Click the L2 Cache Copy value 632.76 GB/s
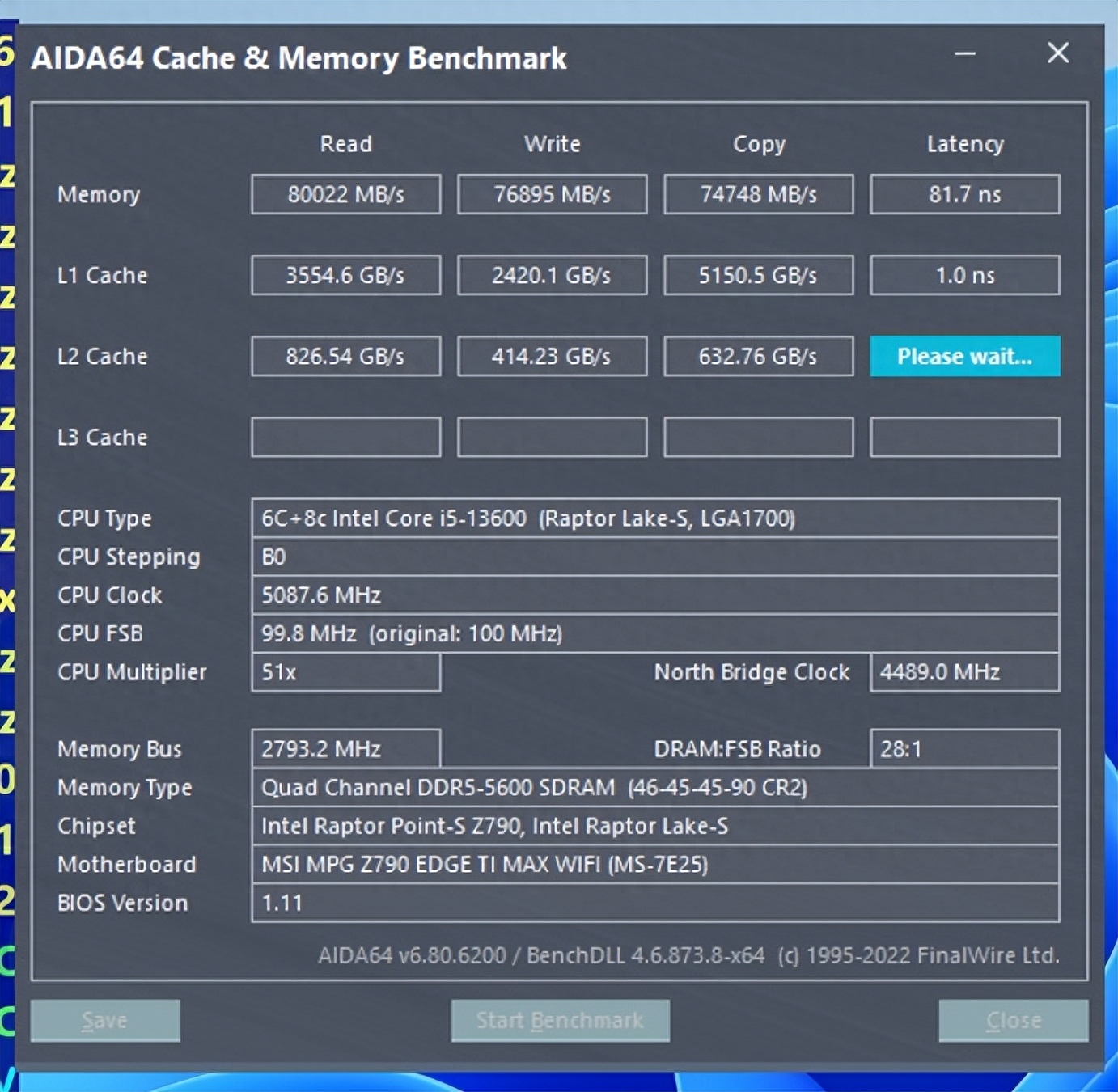 click(759, 356)
